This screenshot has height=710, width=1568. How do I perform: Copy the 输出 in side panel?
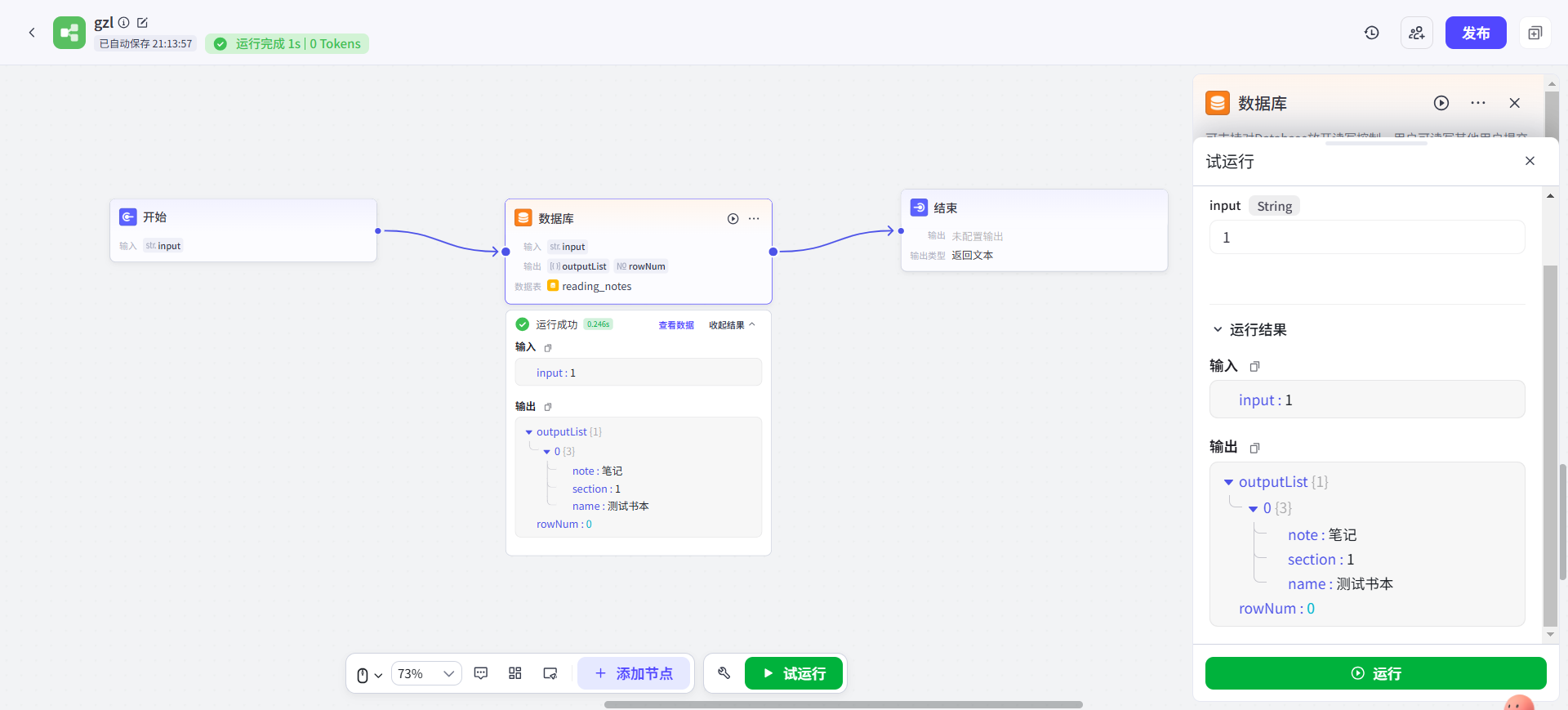(x=1255, y=448)
